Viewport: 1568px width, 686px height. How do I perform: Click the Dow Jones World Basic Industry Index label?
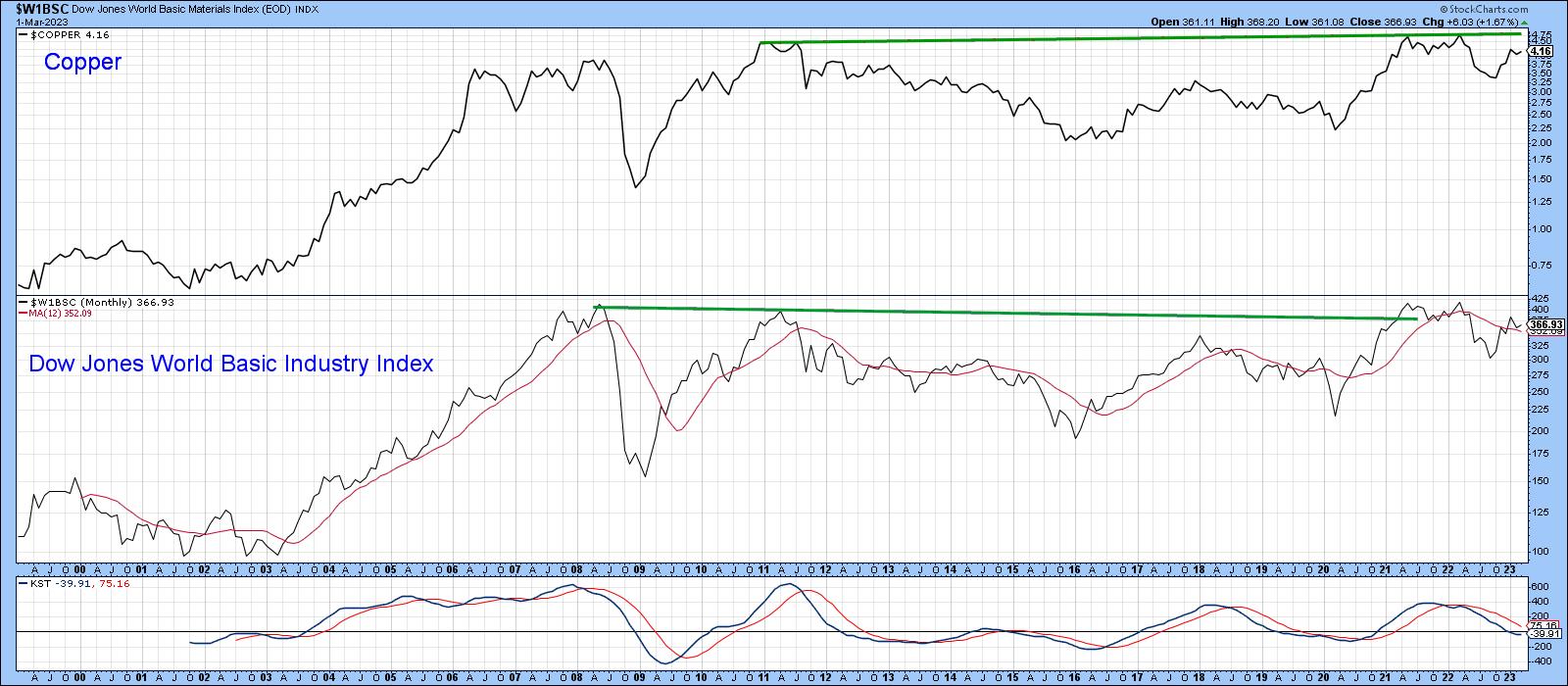click(x=230, y=364)
